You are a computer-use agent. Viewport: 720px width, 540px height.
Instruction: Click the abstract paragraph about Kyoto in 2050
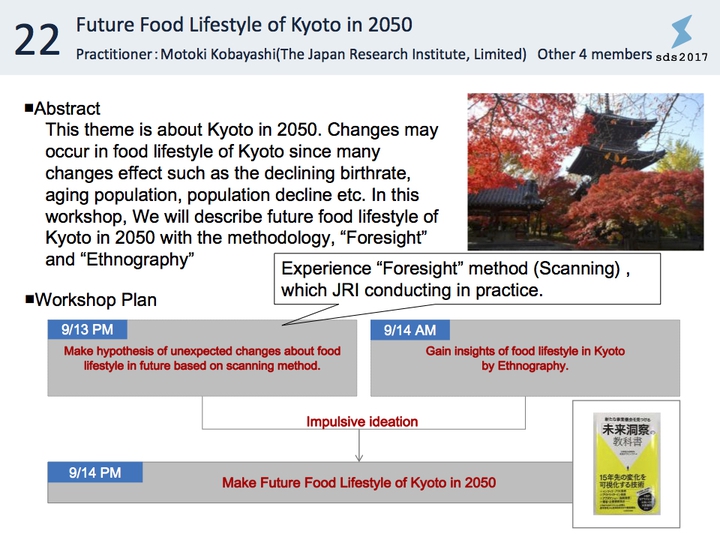(242, 195)
